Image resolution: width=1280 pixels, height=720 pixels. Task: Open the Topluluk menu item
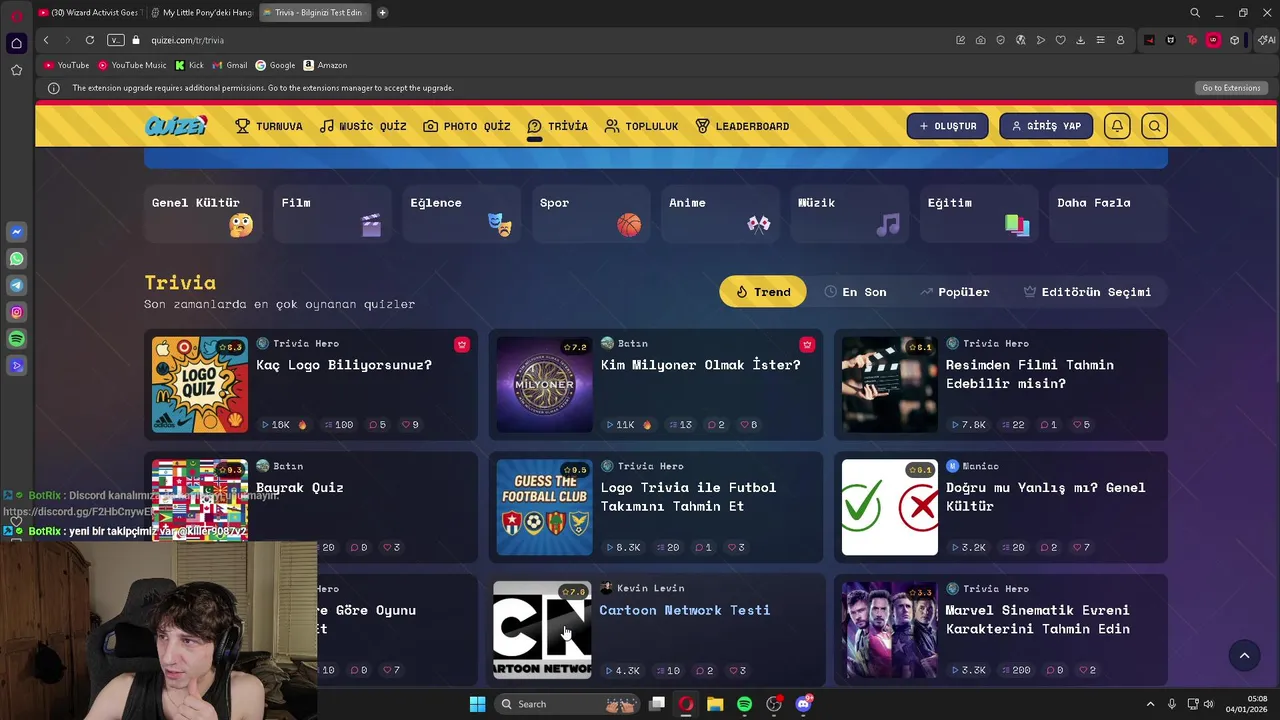[x=642, y=126]
